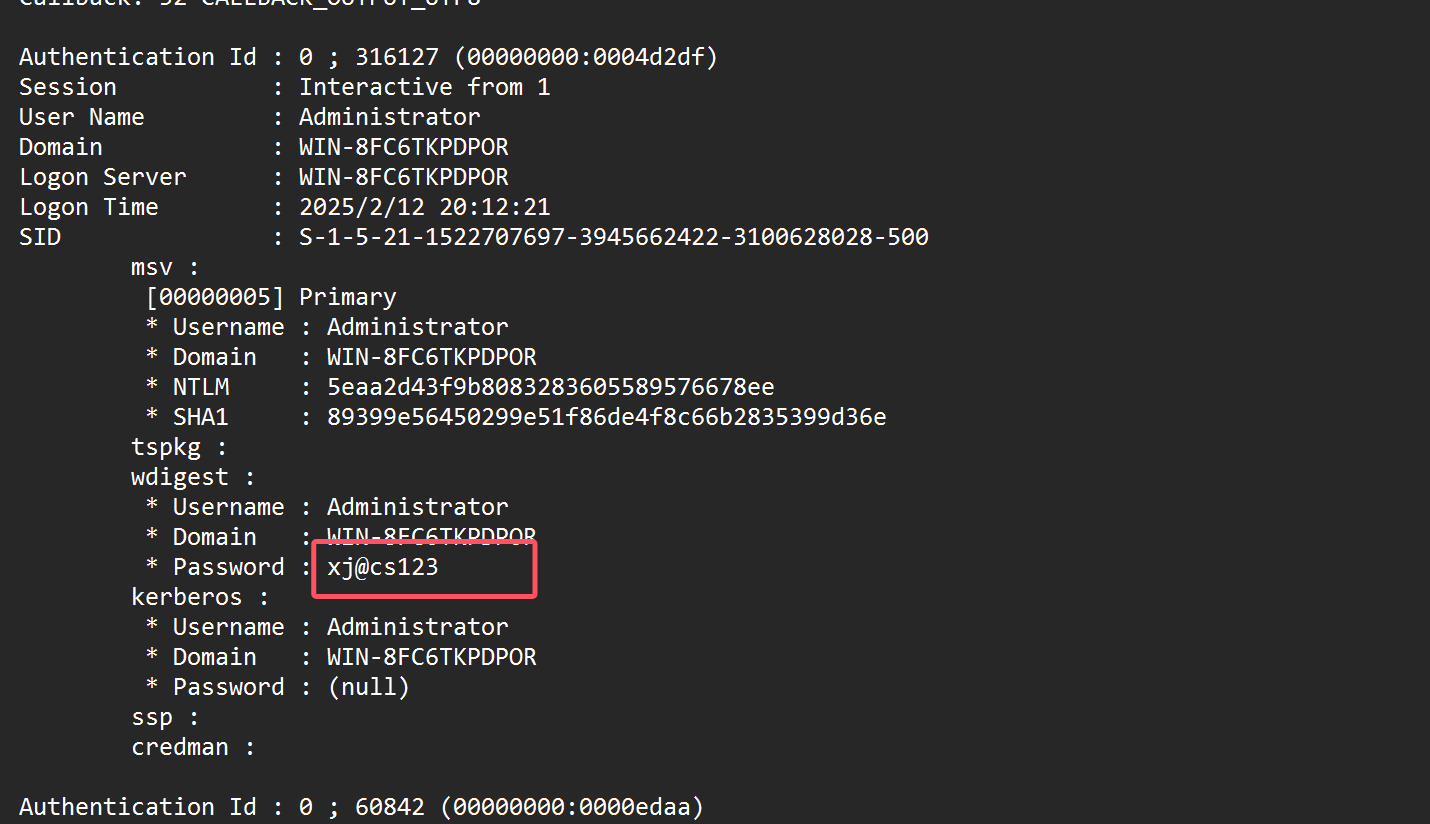
Task: Click the NTLM hash value
Action: point(551,387)
